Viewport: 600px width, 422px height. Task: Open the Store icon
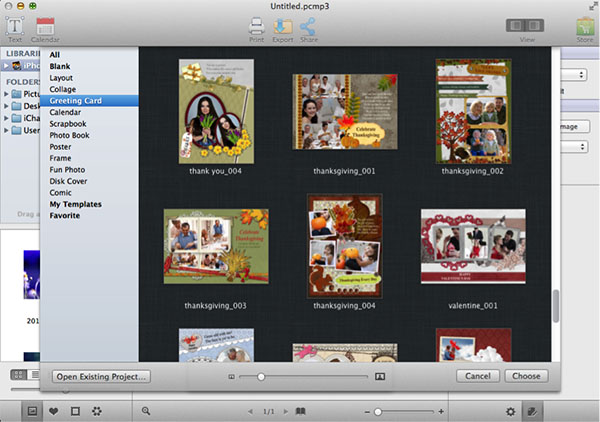(x=584, y=27)
